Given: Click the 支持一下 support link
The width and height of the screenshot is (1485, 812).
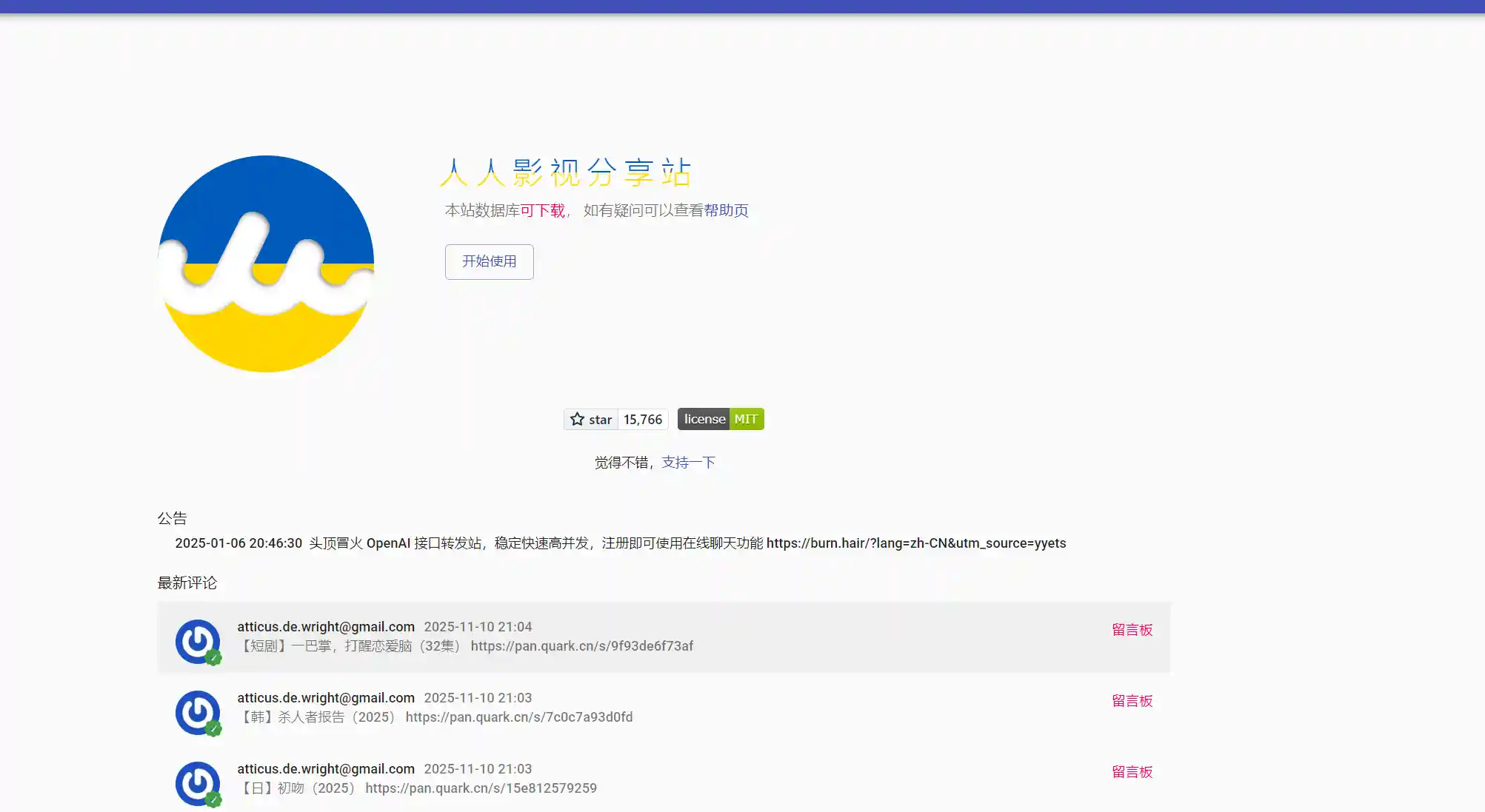Looking at the screenshot, I should click(x=688, y=463).
